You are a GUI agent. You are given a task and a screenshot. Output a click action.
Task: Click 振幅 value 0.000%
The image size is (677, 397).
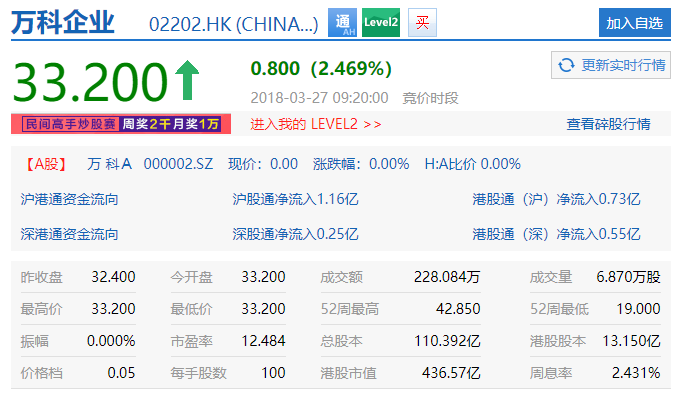tap(111, 341)
